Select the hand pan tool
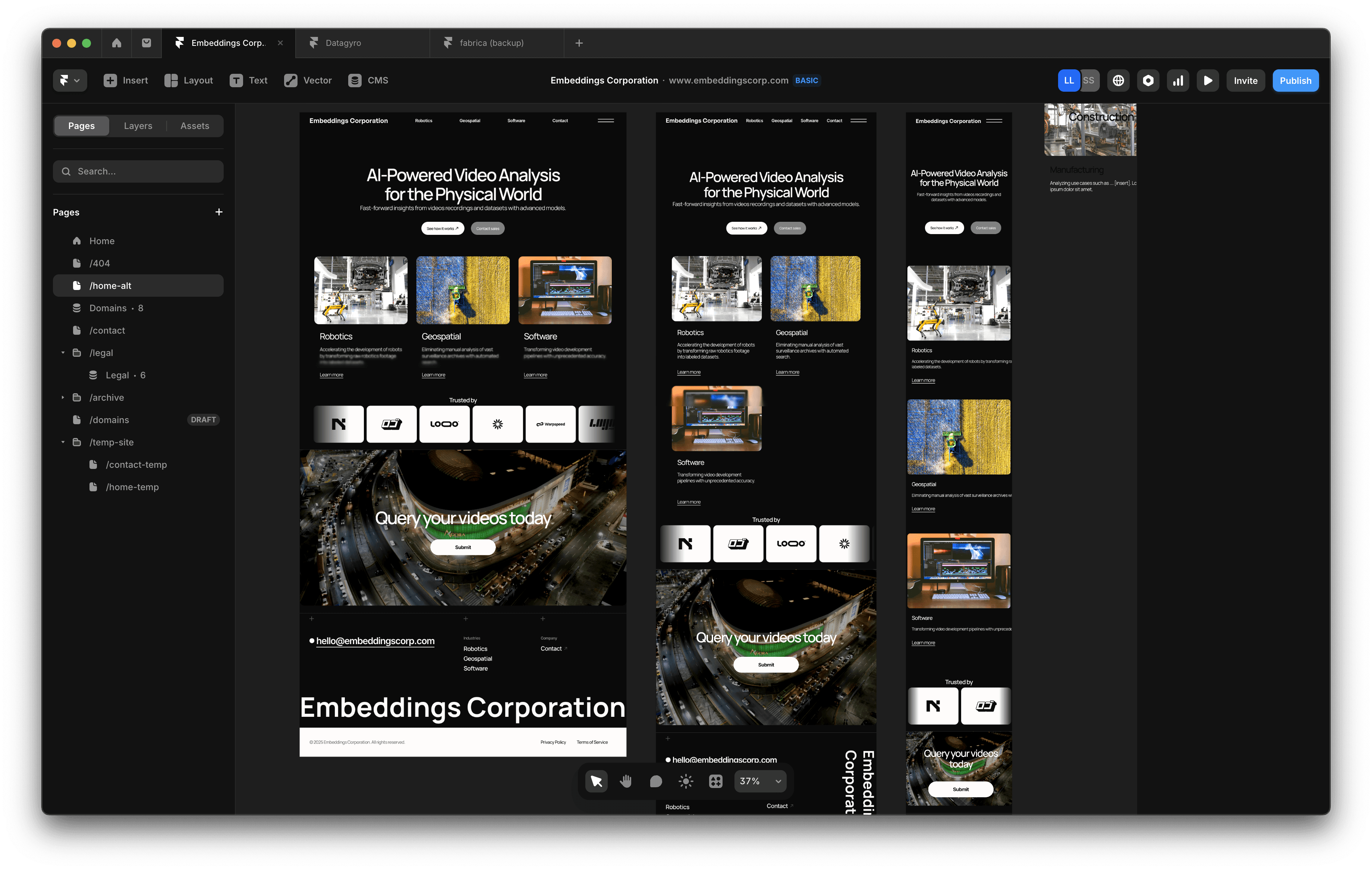1372x870 pixels. (626, 781)
